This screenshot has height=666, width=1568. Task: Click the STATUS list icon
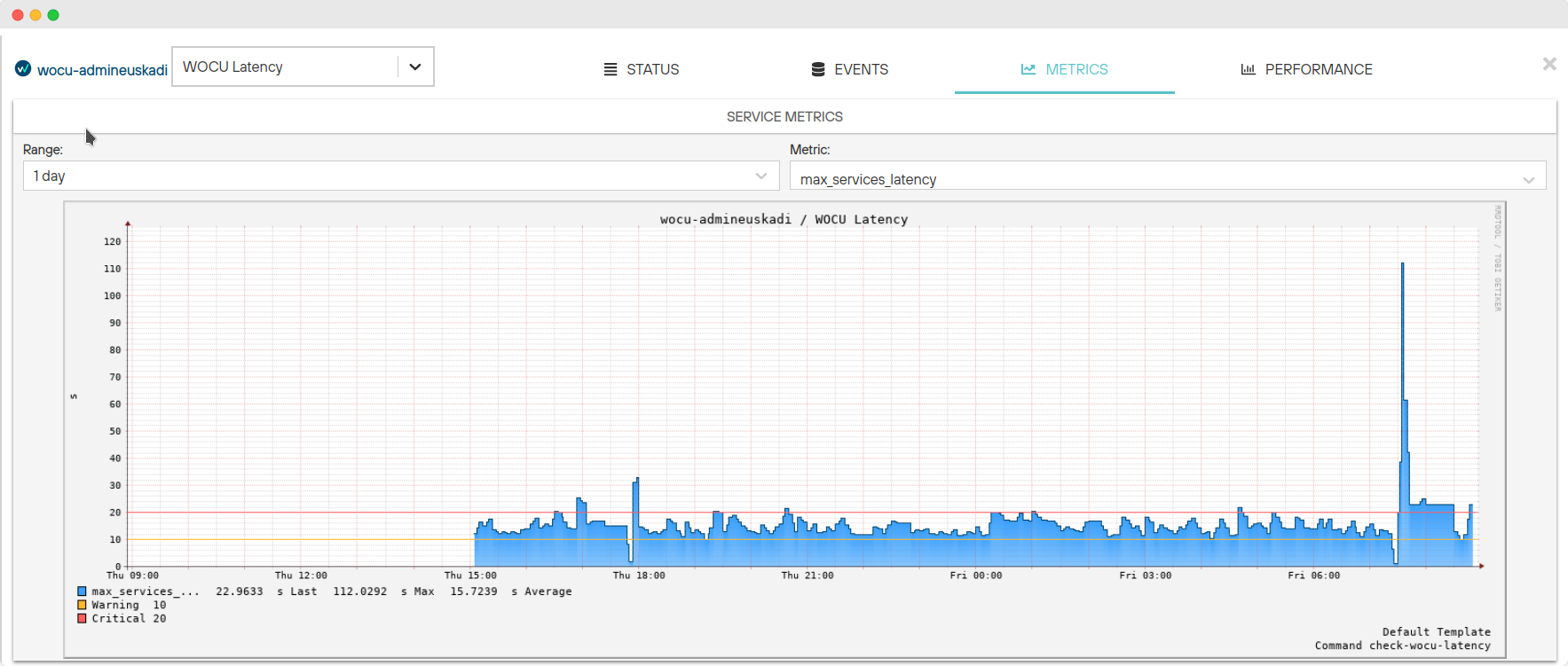[611, 69]
